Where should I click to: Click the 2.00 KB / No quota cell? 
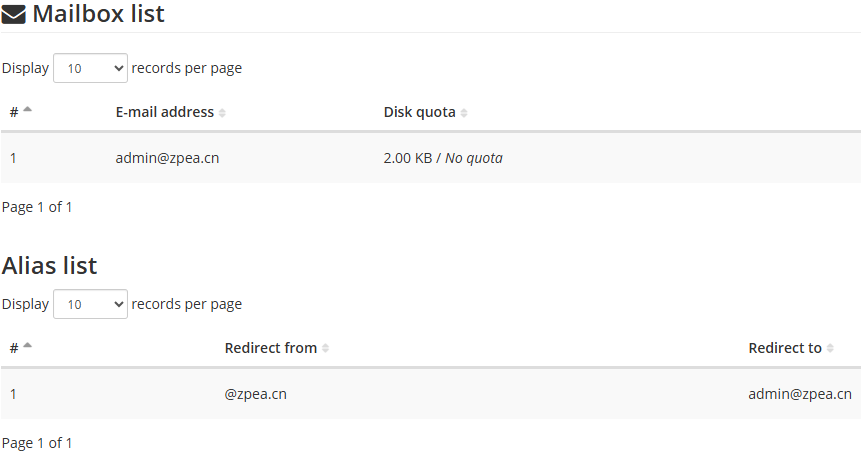coord(443,158)
